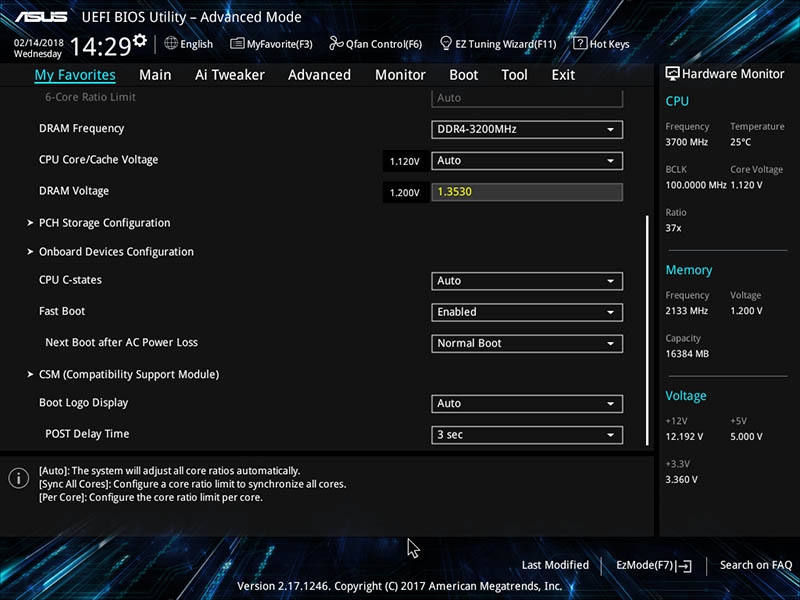
Task: Click the MyFavorite list icon
Action: (x=237, y=43)
